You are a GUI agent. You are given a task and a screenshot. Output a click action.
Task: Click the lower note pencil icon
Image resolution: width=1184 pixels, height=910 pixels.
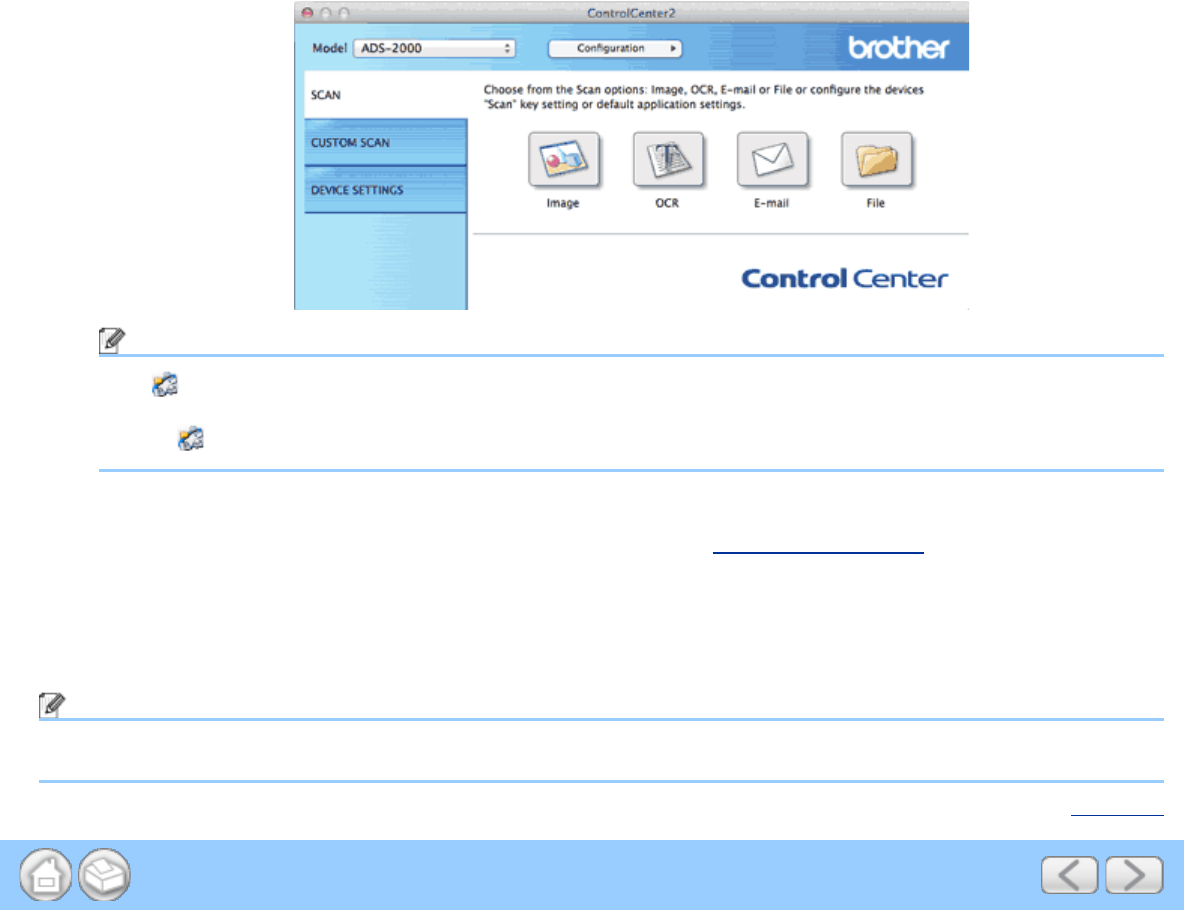pos(52,705)
